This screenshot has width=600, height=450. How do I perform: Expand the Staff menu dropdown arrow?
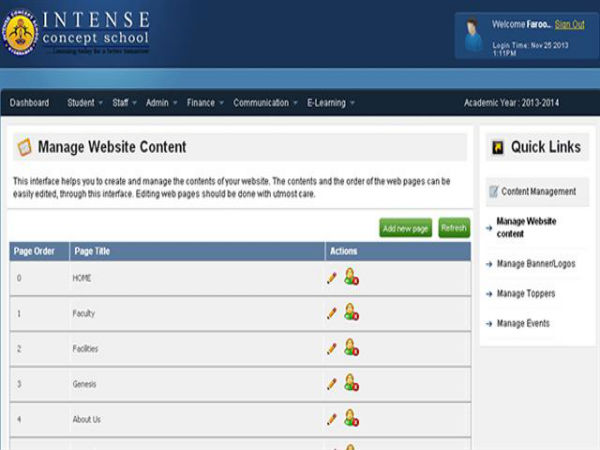(134, 103)
